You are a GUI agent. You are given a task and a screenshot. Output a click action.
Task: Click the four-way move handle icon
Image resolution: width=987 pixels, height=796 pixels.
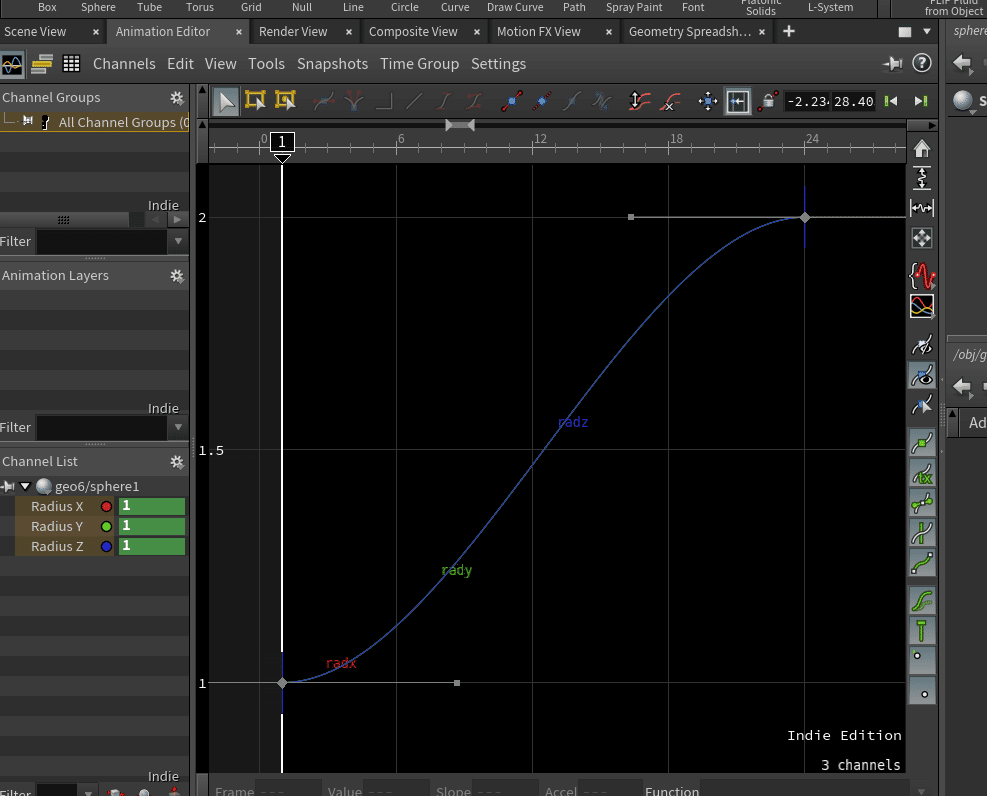tap(708, 101)
